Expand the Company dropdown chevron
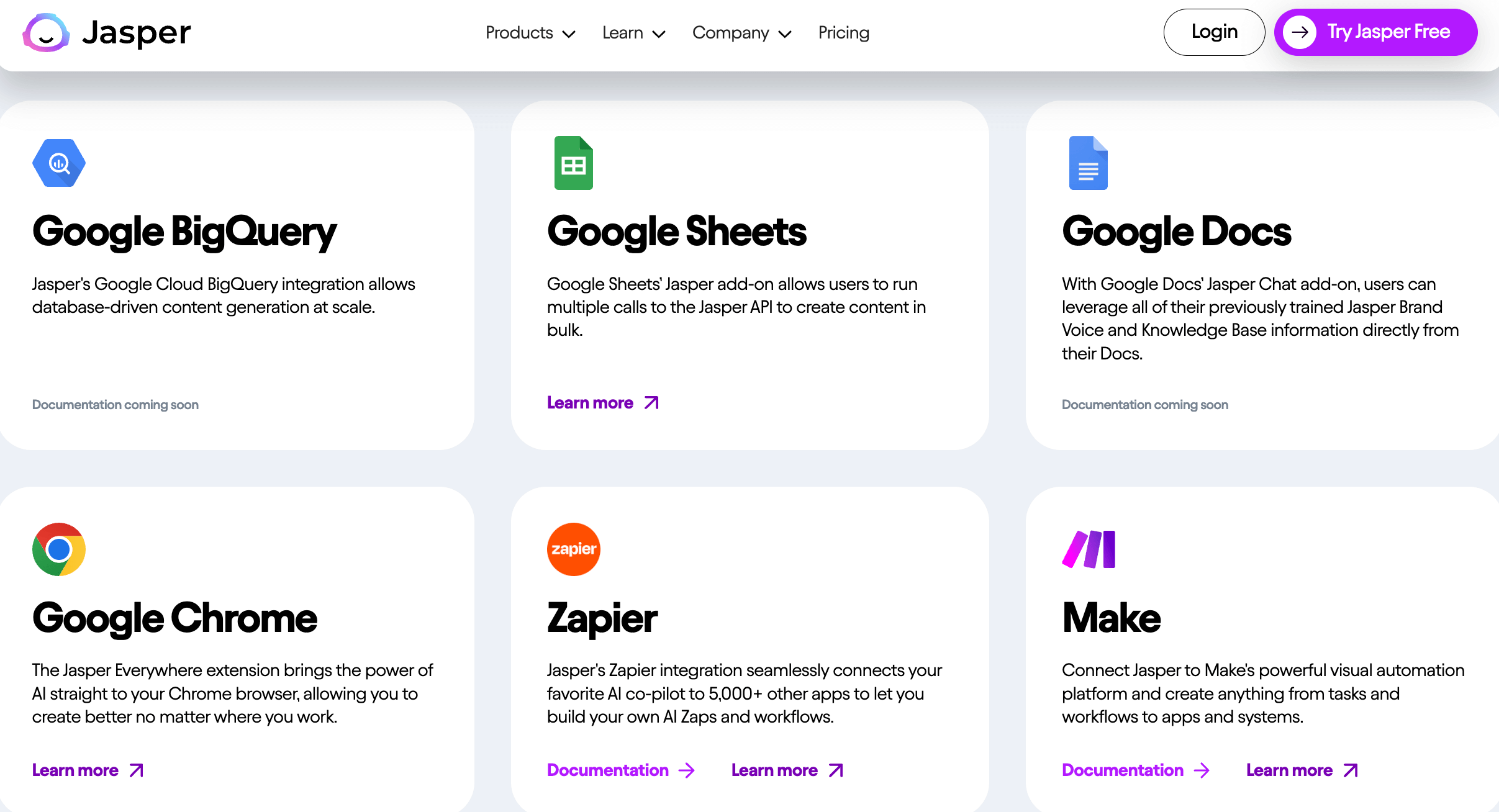1499x812 pixels. (x=785, y=34)
